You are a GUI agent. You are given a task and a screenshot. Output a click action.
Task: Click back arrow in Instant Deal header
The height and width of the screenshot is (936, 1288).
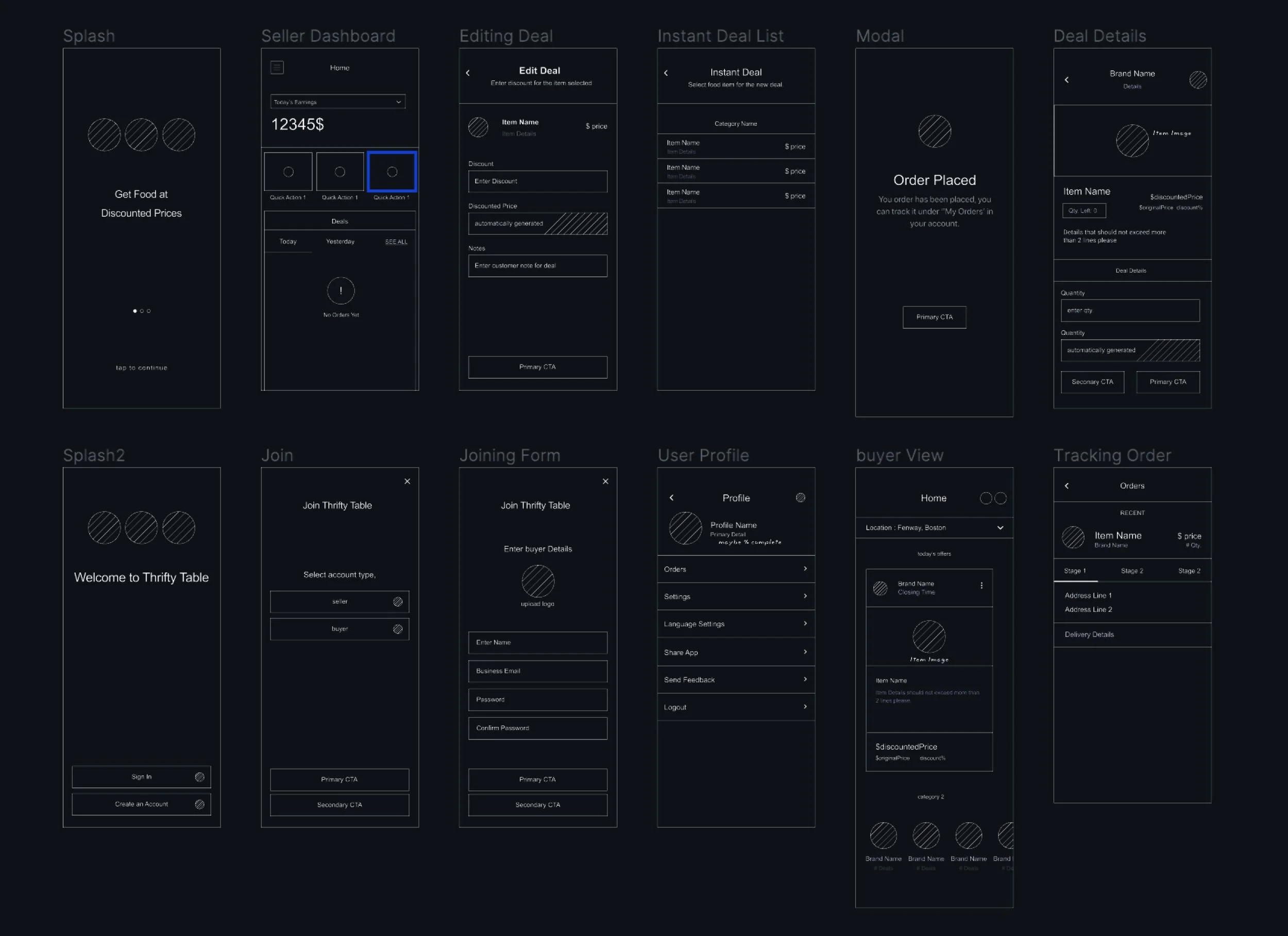(666, 73)
